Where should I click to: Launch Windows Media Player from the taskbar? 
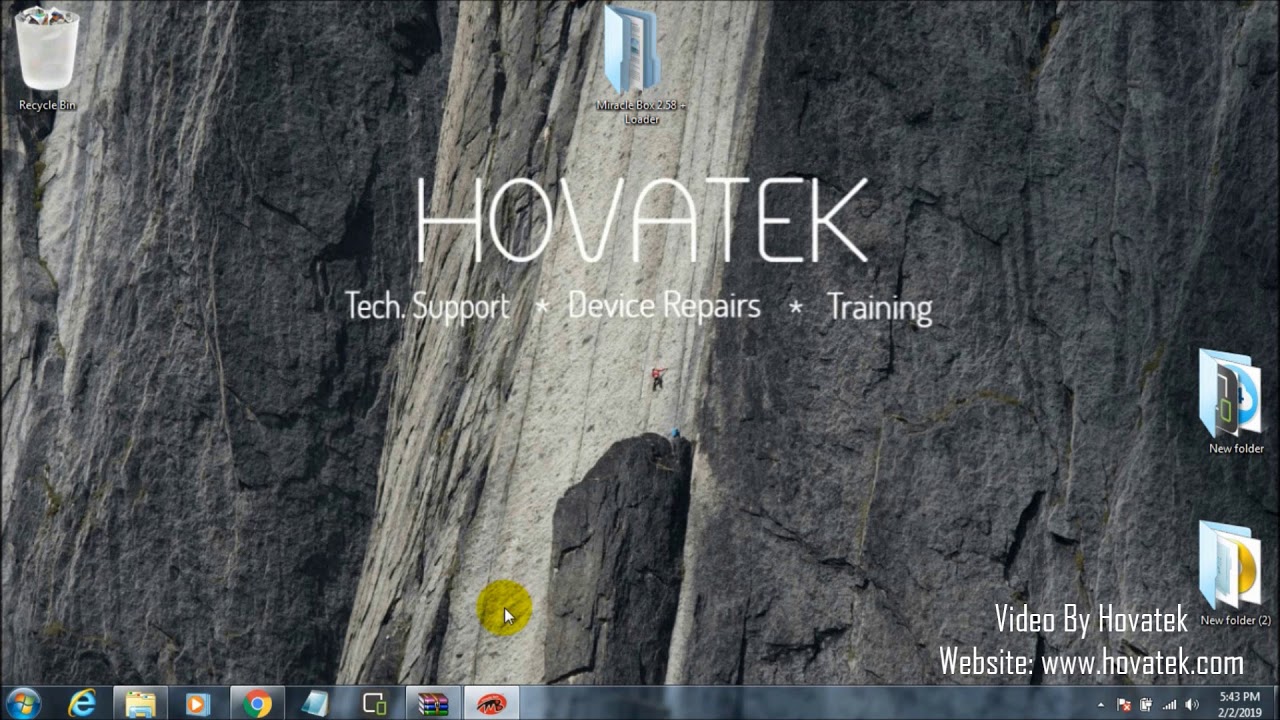(198, 704)
